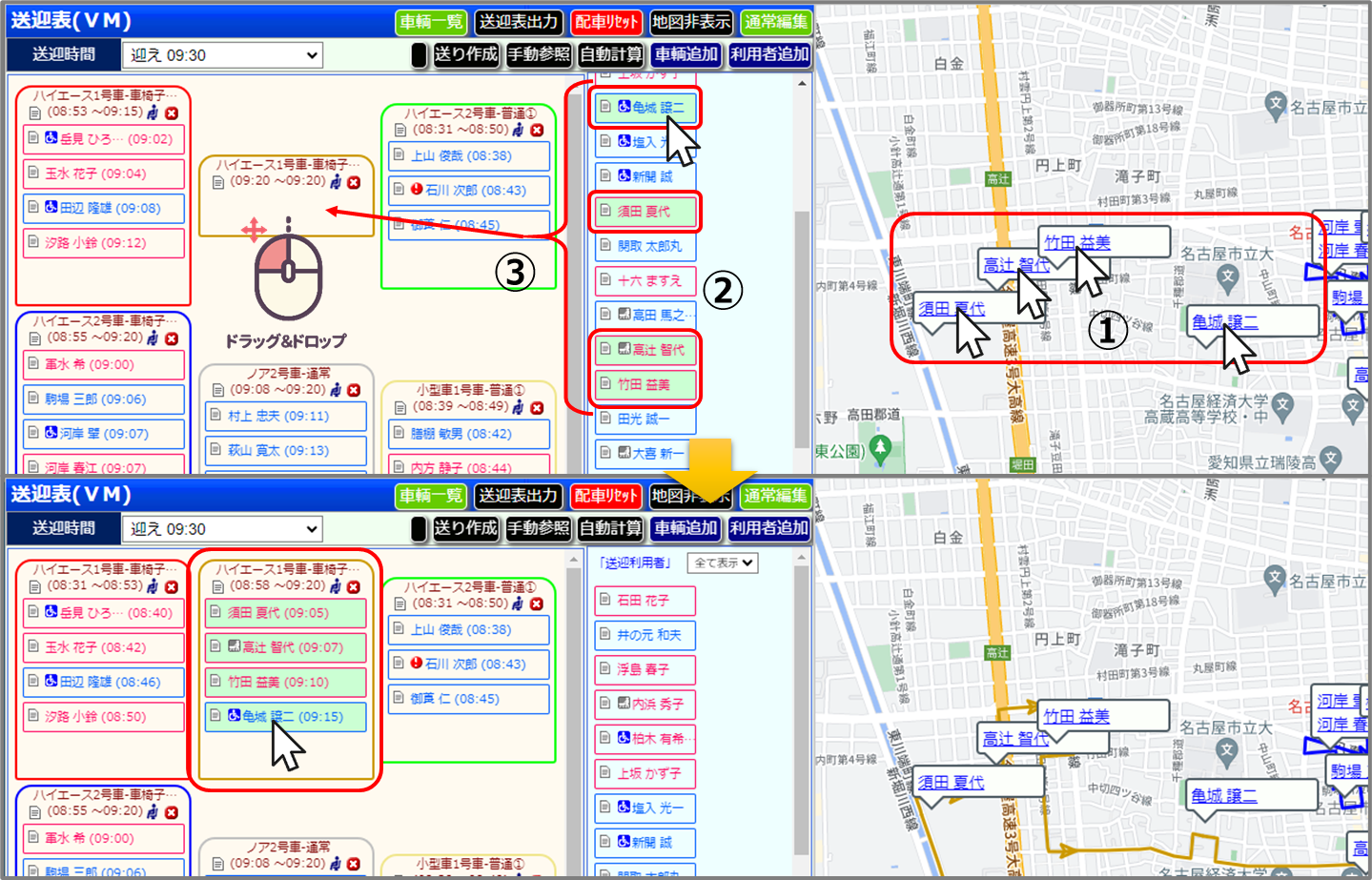Click wheelchair icon of 亀城 譲二 (09:15) entry
Viewport: 1372px width, 880px height.
pos(234,715)
